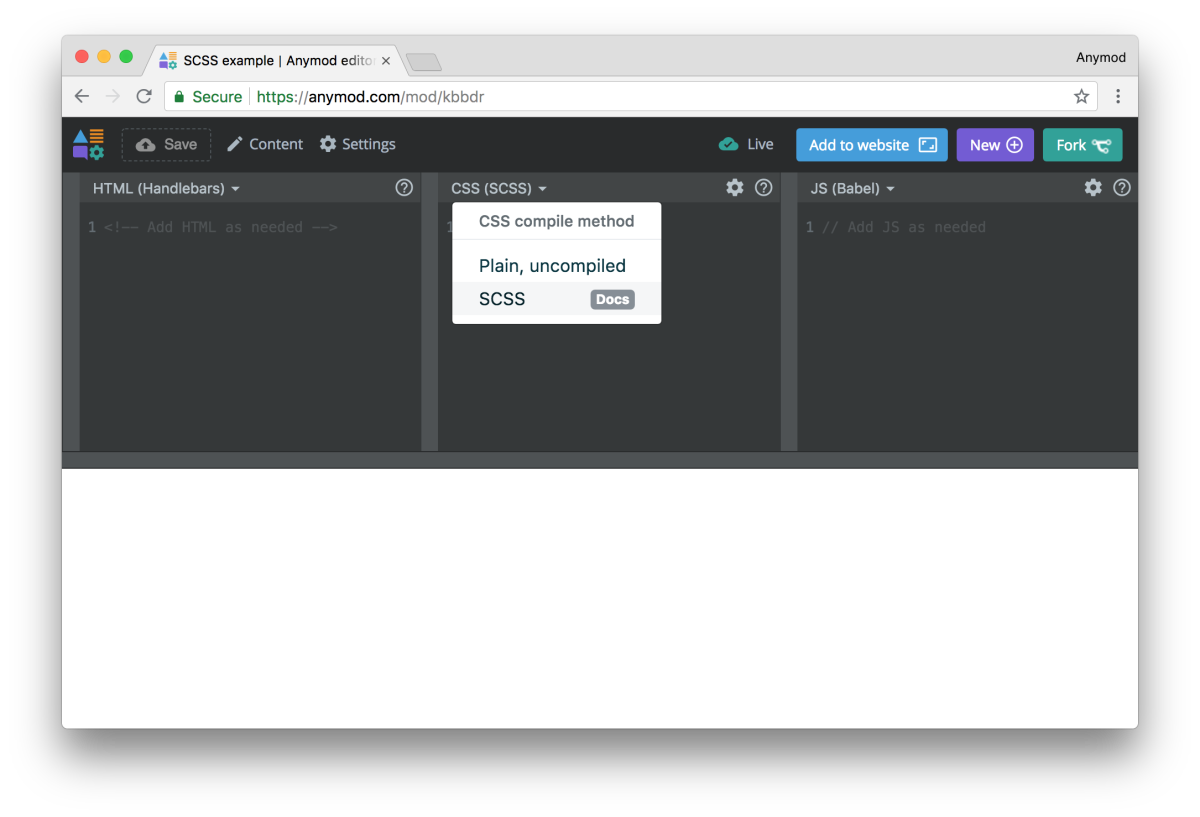Select the SCSS example browser tab
1200x817 pixels.
coord(276,60)
